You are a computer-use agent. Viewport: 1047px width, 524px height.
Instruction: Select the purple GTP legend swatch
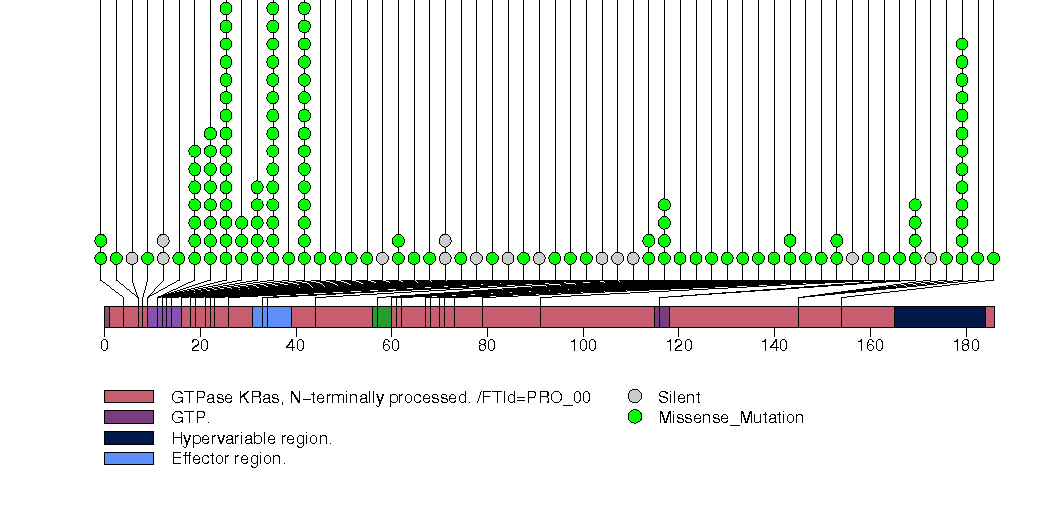129,417
